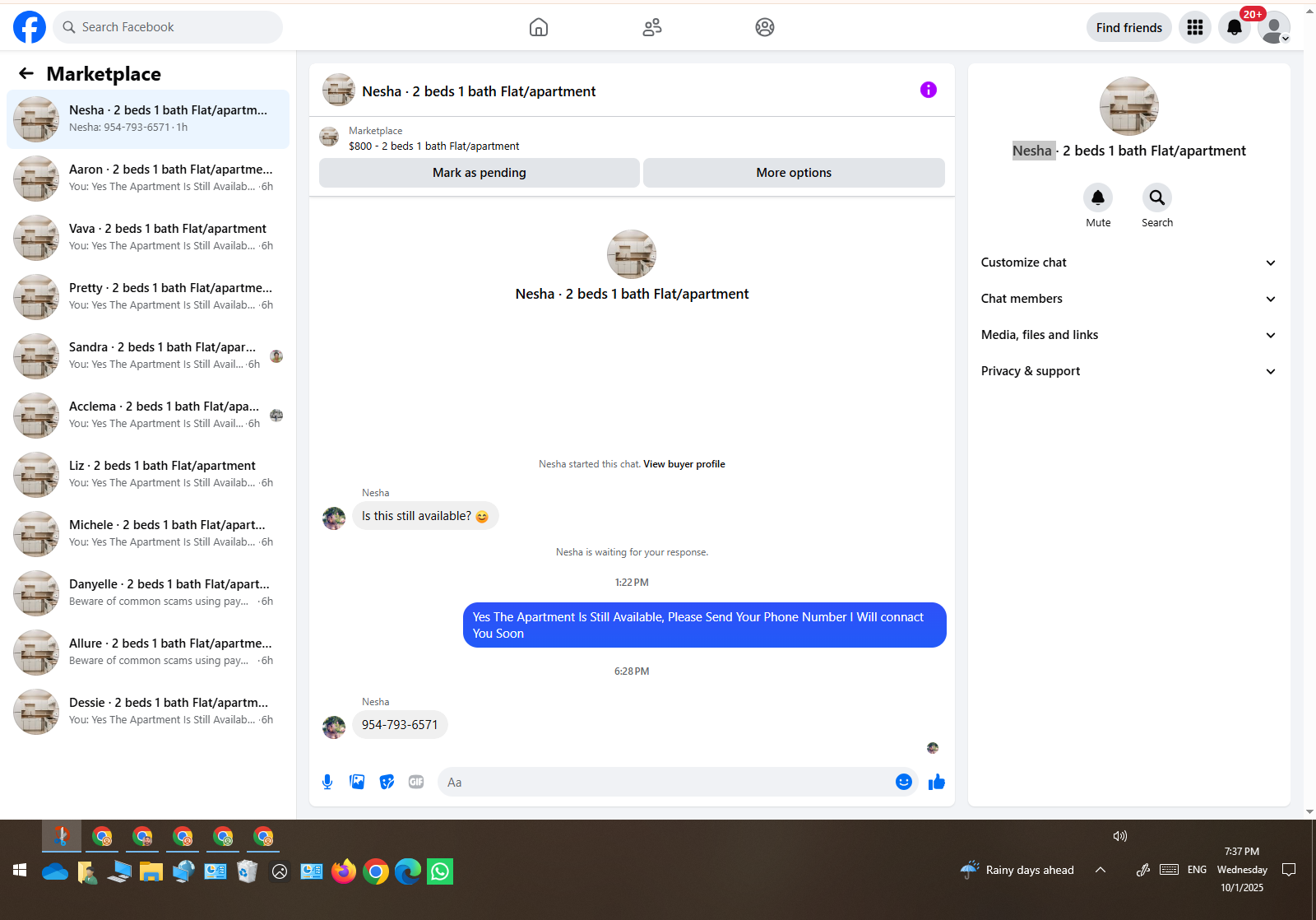1316x920 pixels.
Task: Click the listing photo above chat history
Action: (632, 254)
